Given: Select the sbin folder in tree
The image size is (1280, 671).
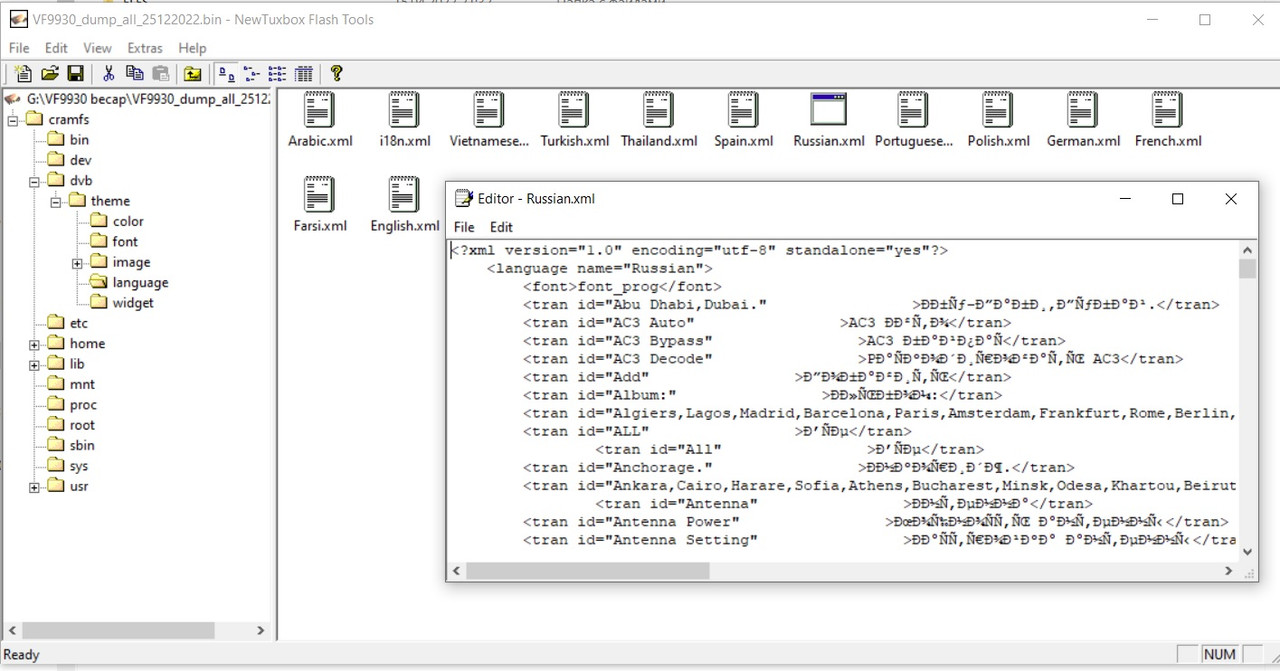Looking at the screenshot, I should (82, 446).
